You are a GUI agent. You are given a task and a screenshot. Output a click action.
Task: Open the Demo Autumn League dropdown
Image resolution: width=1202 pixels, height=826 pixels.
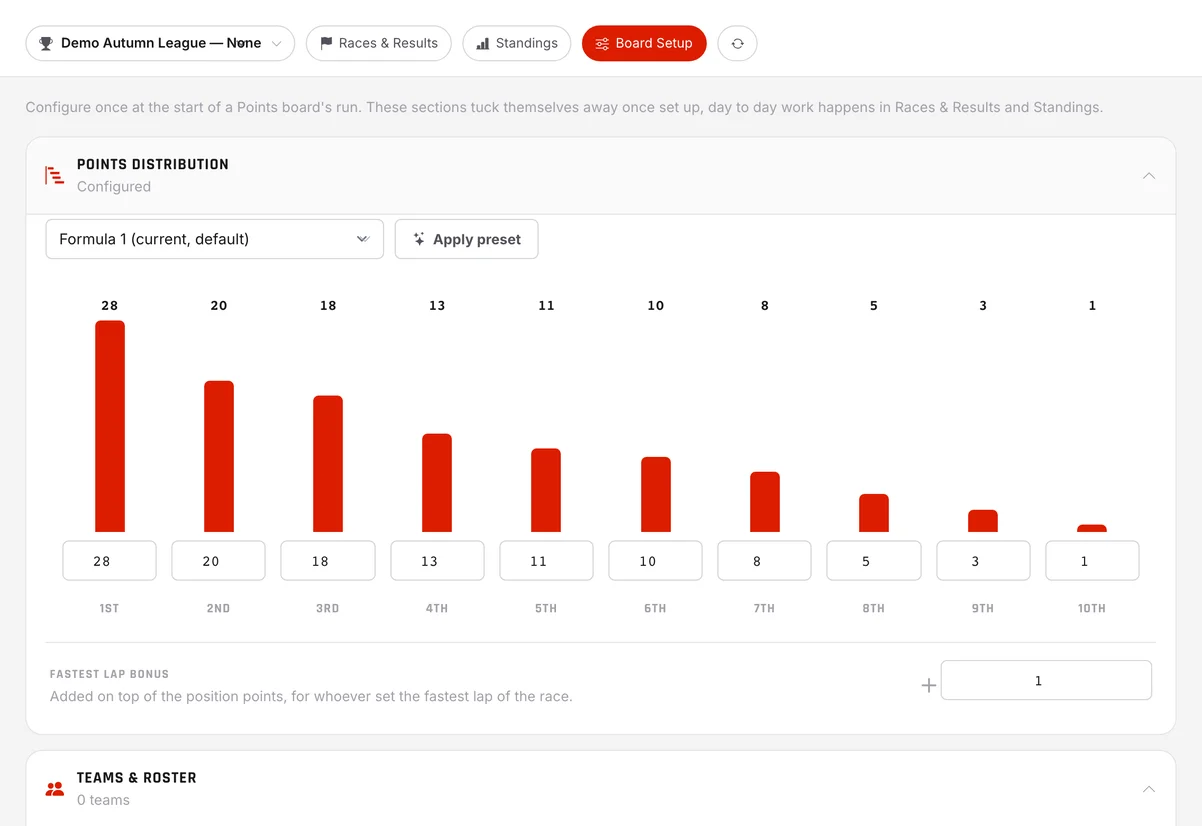(x=160, y=44)
